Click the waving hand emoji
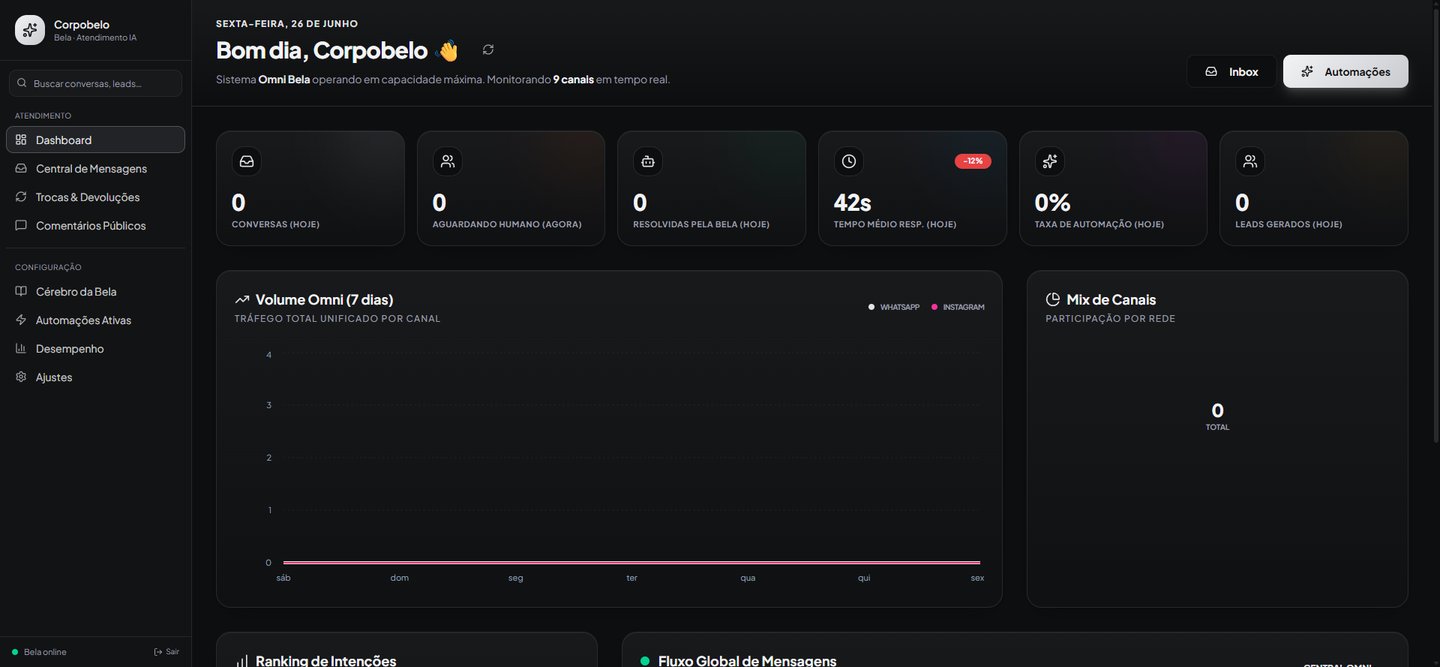 pyautogui.click(x=448, y=50)
